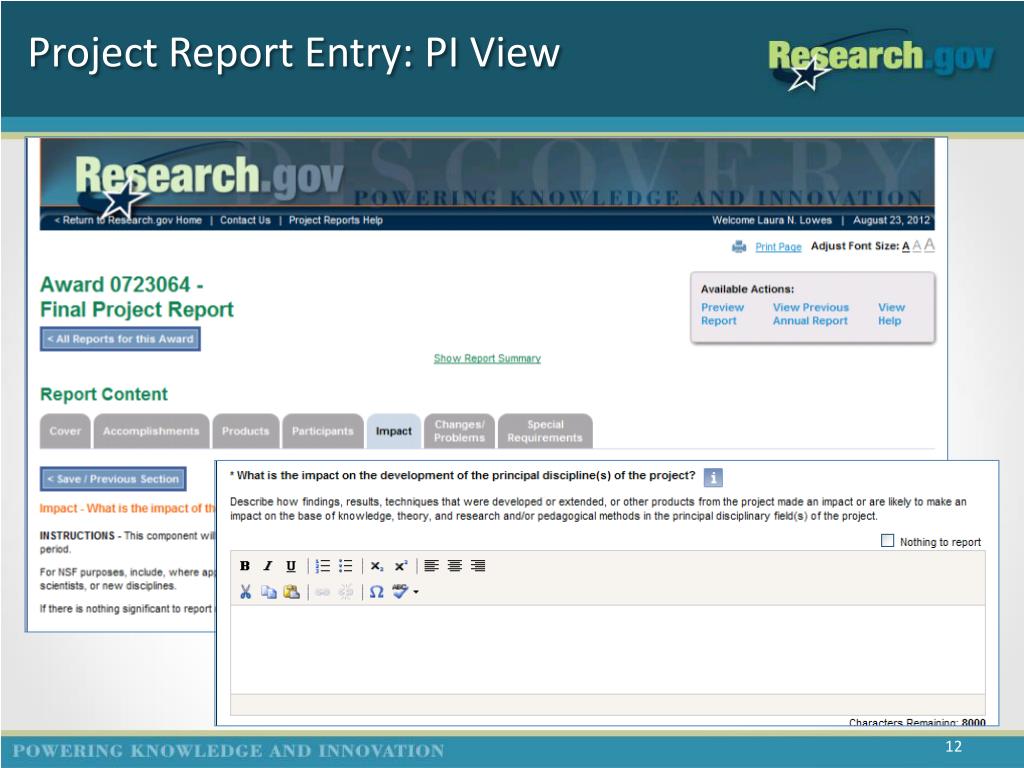Open Preview Report action

[x=722, y=314]
